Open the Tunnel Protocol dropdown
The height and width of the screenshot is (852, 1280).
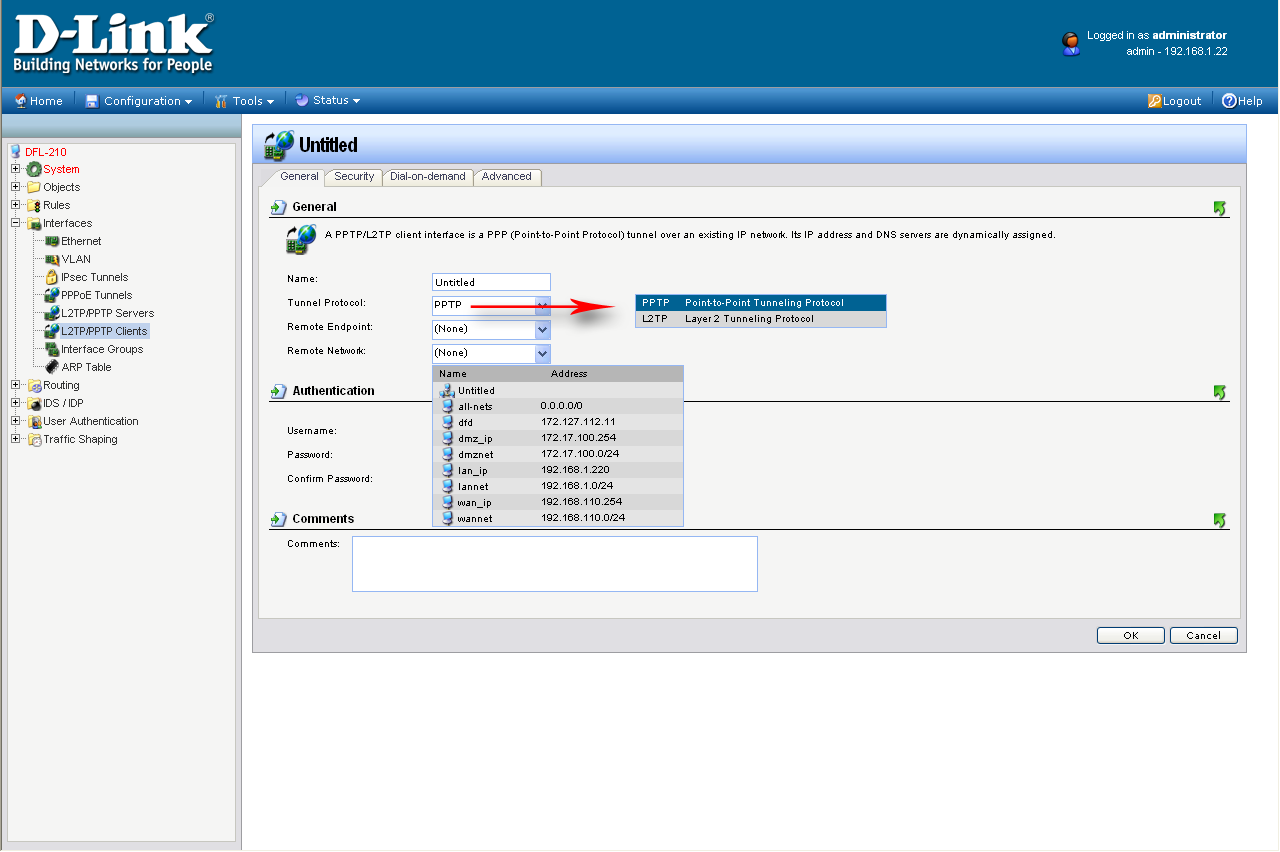491,304
